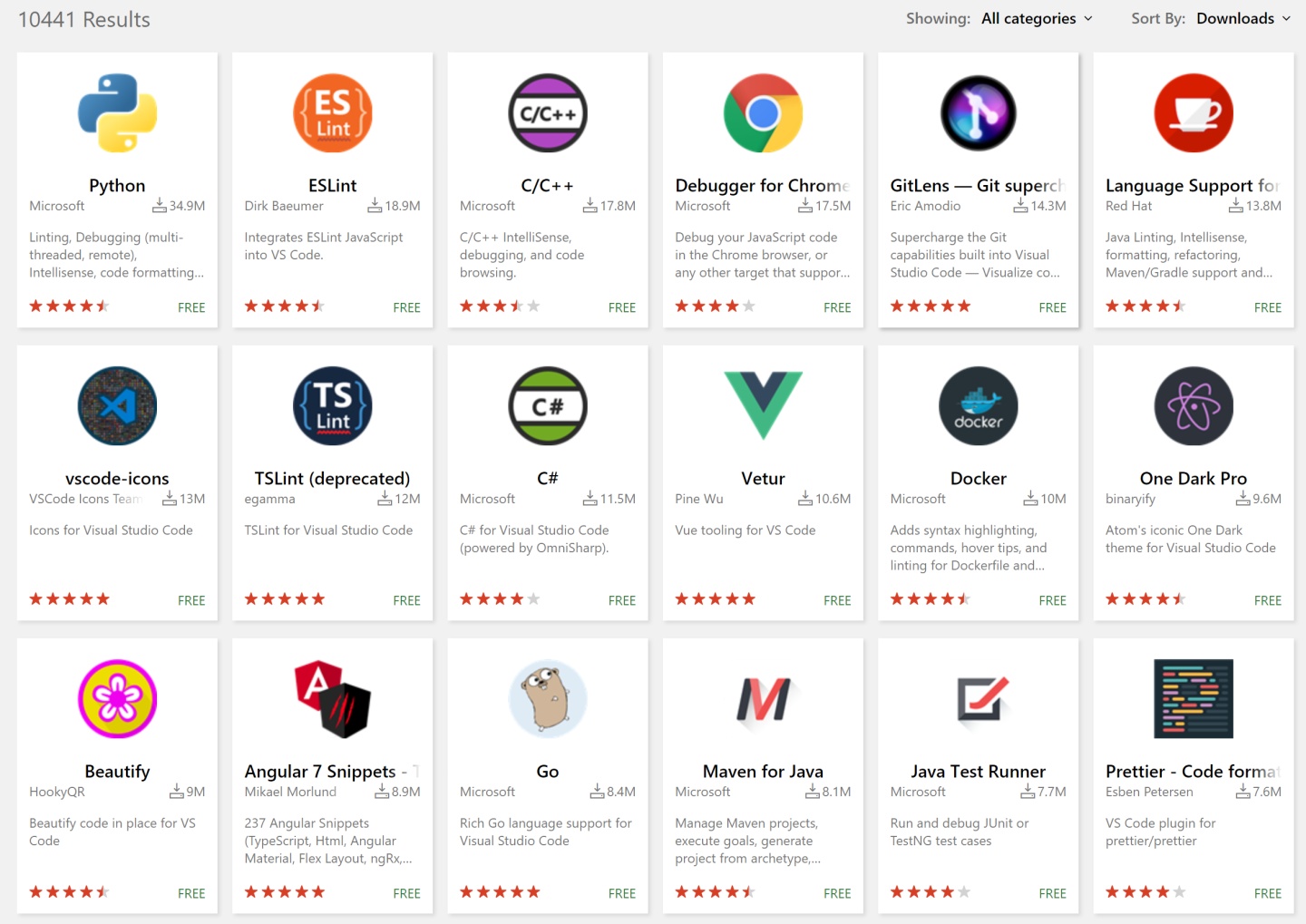The image size is (1306, 924).
Task: Click the 17.8M download count
Action: (x=618, y=206)
